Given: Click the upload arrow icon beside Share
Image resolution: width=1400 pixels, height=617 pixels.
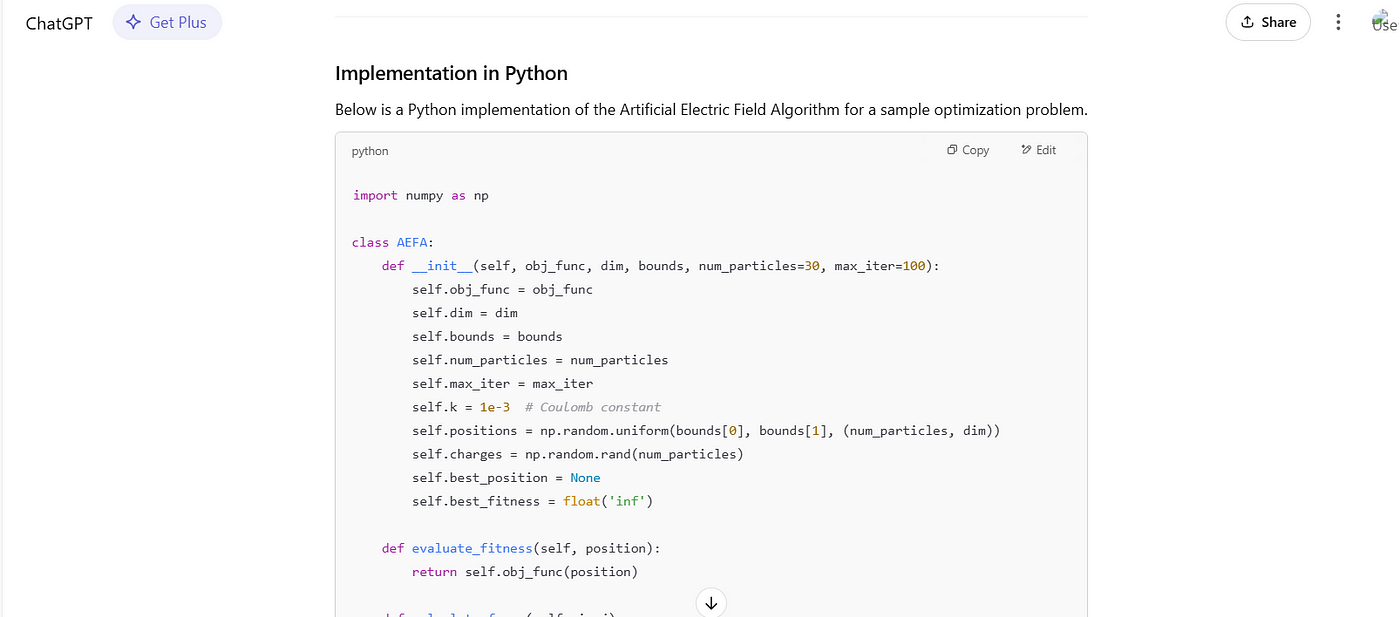Looking at the screenshot, I should click(x=1247, y=22).
